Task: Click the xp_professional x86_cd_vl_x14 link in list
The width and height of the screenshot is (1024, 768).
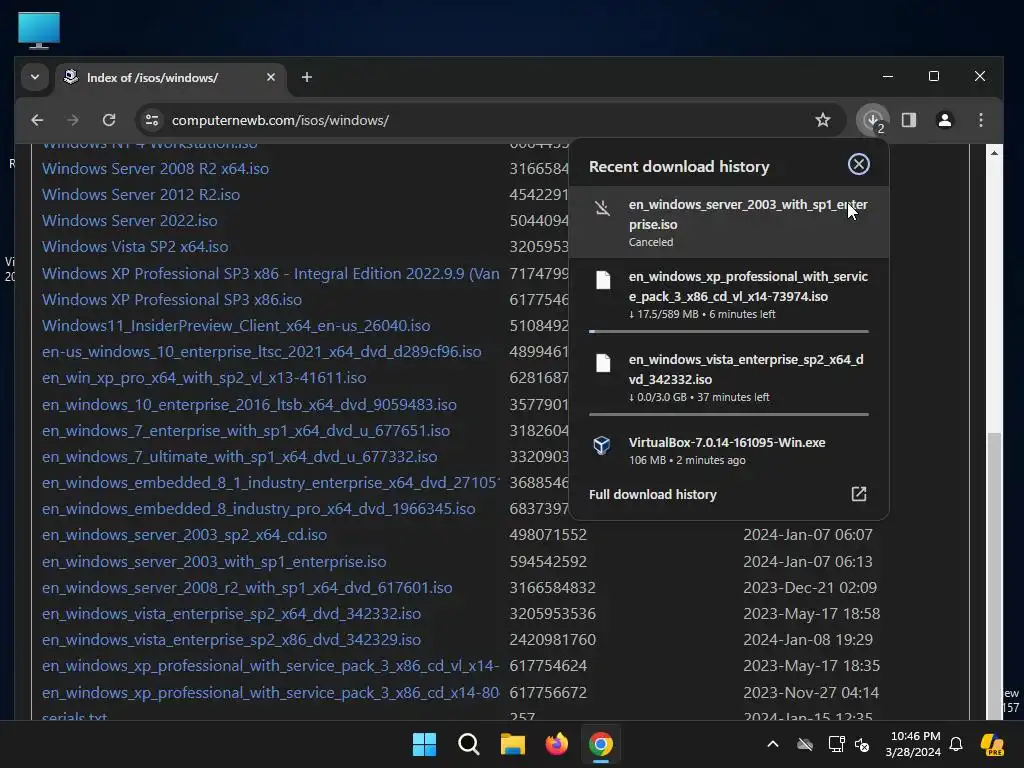Action: [x=270, y=666]
